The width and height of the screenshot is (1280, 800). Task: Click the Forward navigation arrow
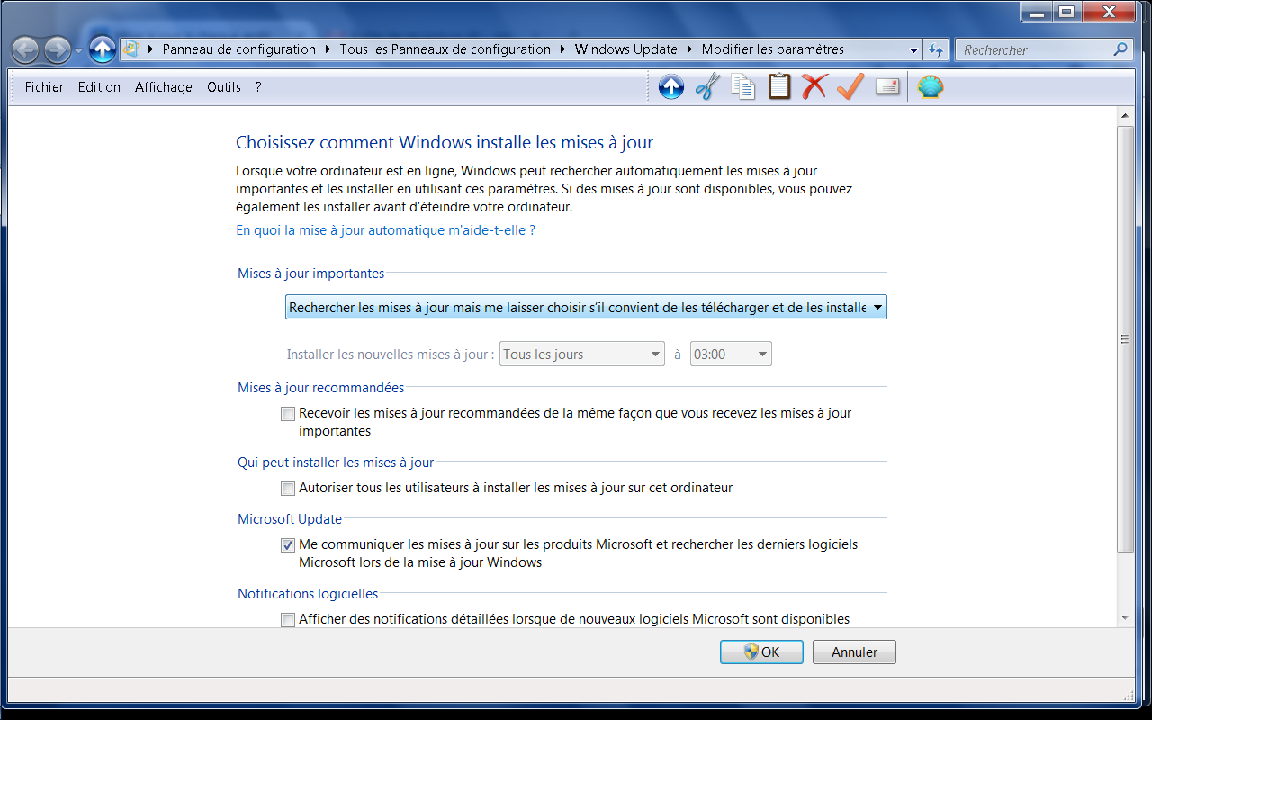[x=57, y=49]
